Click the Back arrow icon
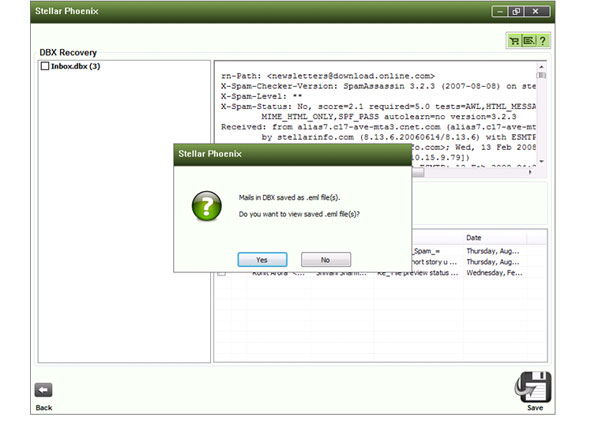 pyautogui.click(x=43, y=390)
